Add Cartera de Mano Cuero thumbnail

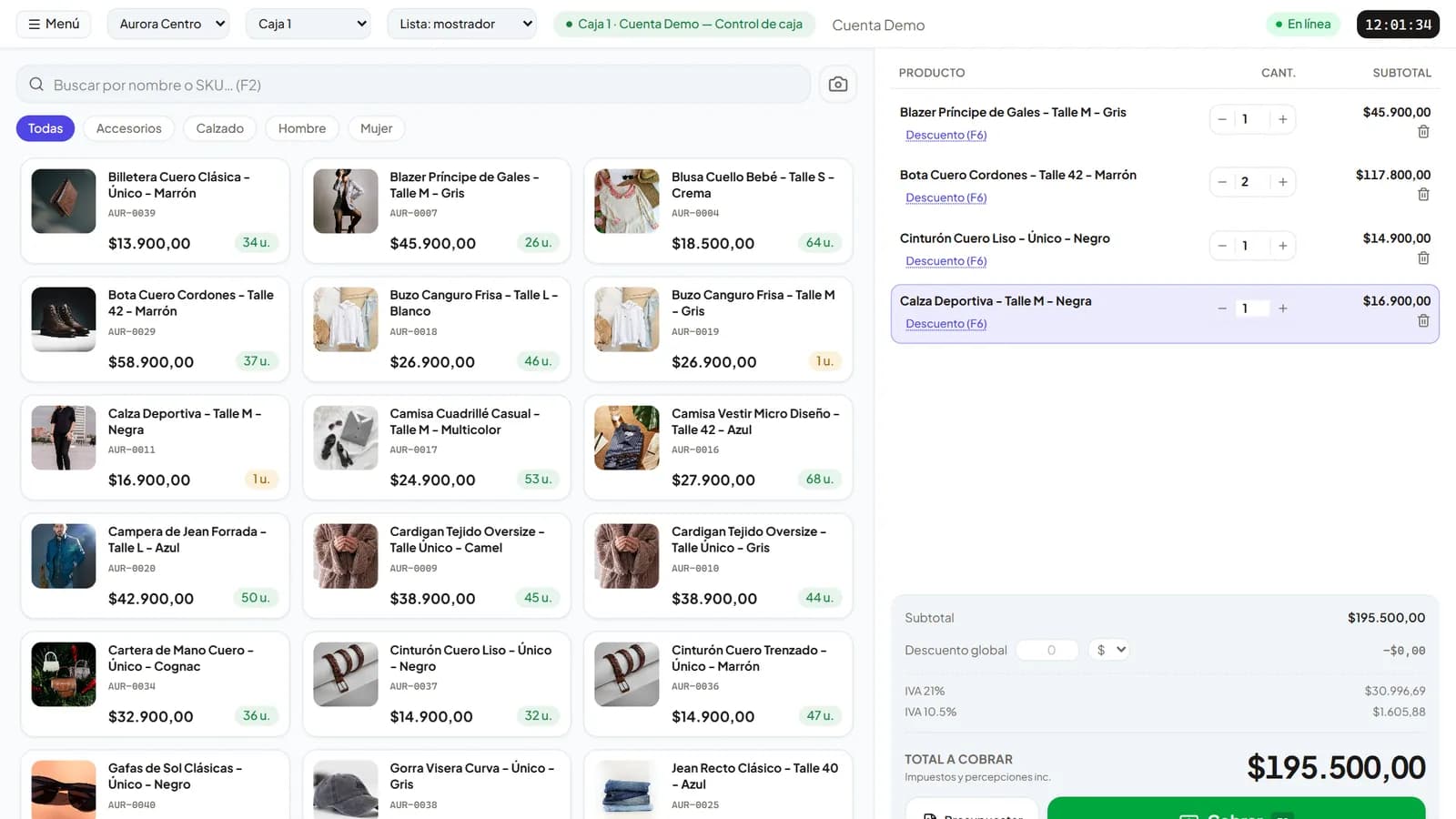(64, 674)
